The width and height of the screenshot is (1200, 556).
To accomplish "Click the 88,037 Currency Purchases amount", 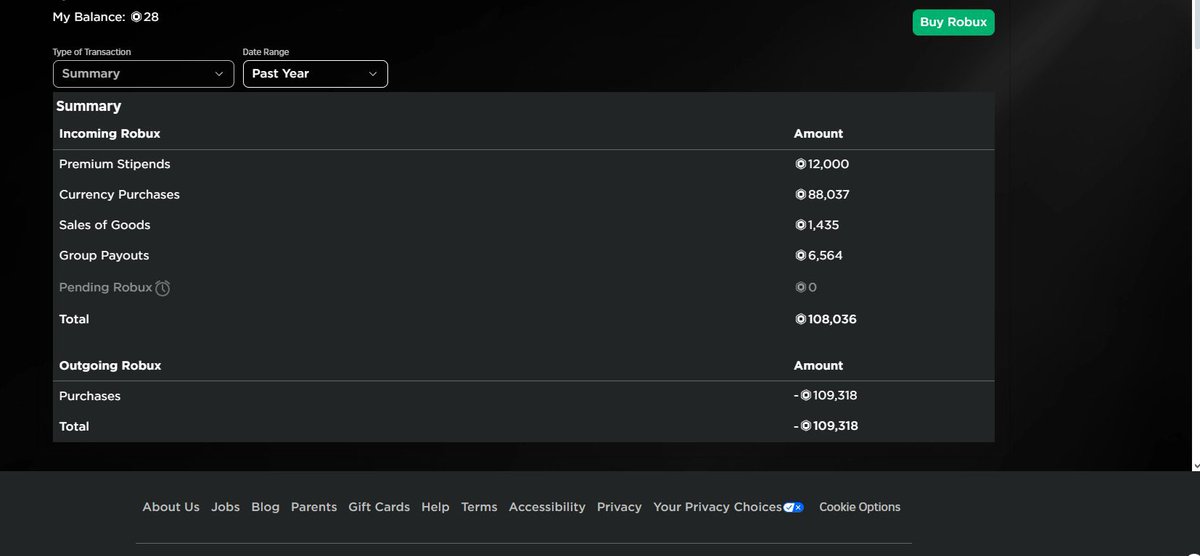I will point(822,195).
